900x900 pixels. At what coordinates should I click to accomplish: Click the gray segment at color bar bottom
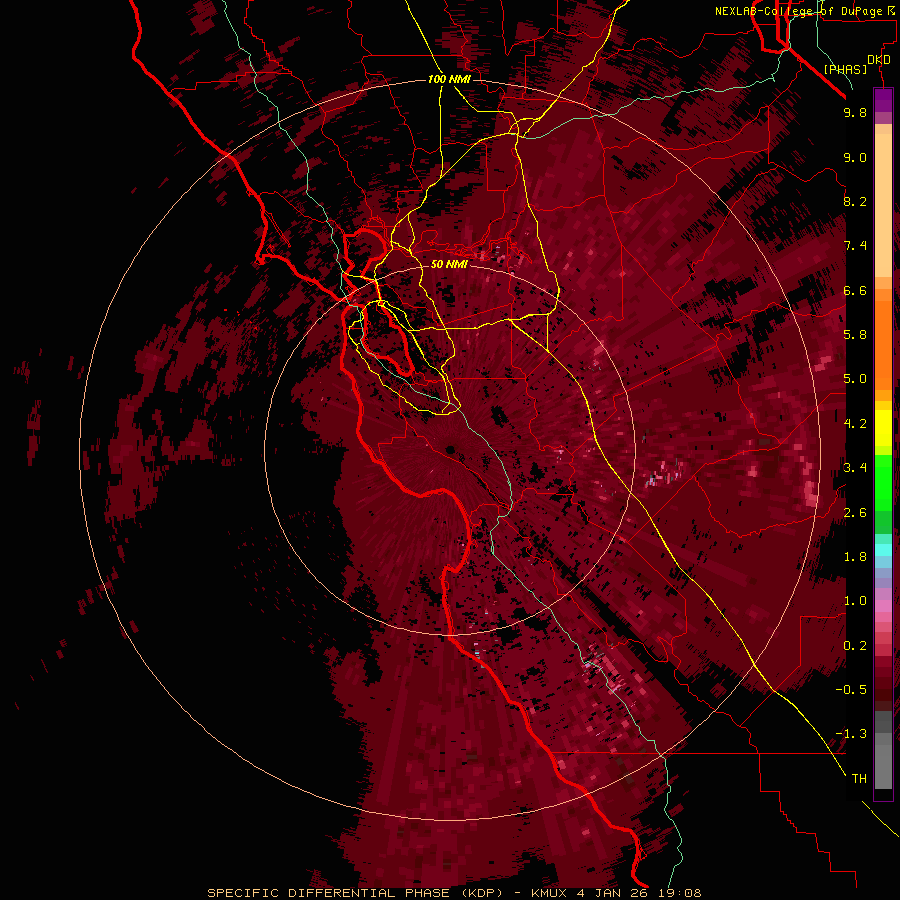coord(883,759)
